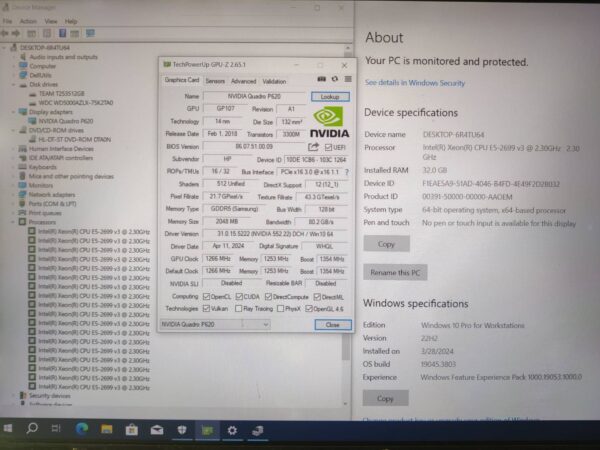Collapse the Processors node
This screenshot has width=600, height=450.
pos(14,222)
